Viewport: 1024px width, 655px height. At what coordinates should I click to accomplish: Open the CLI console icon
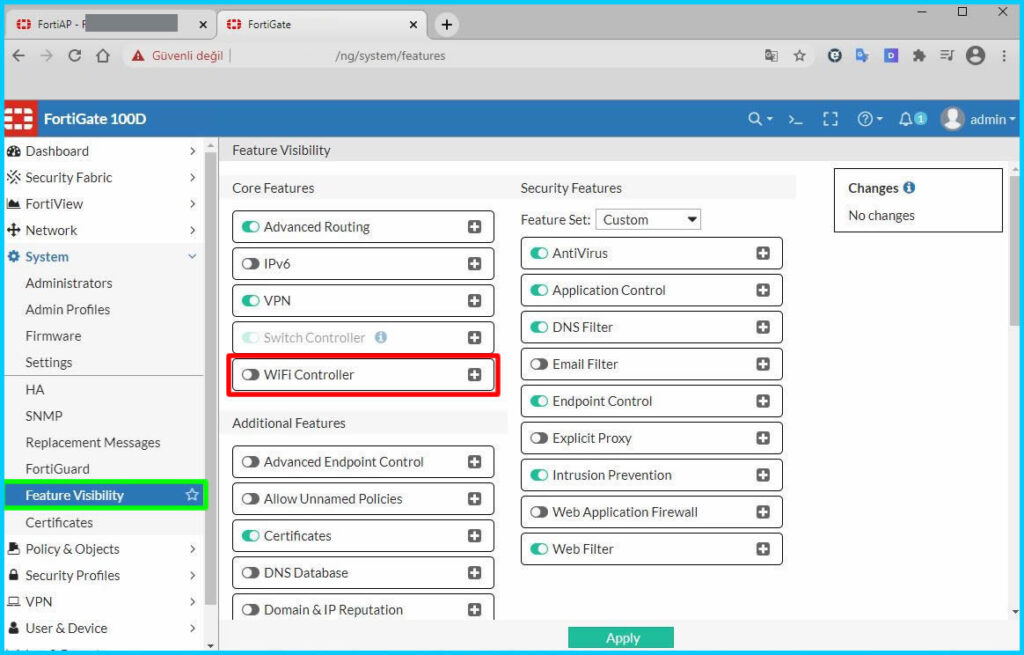point(795,119)
